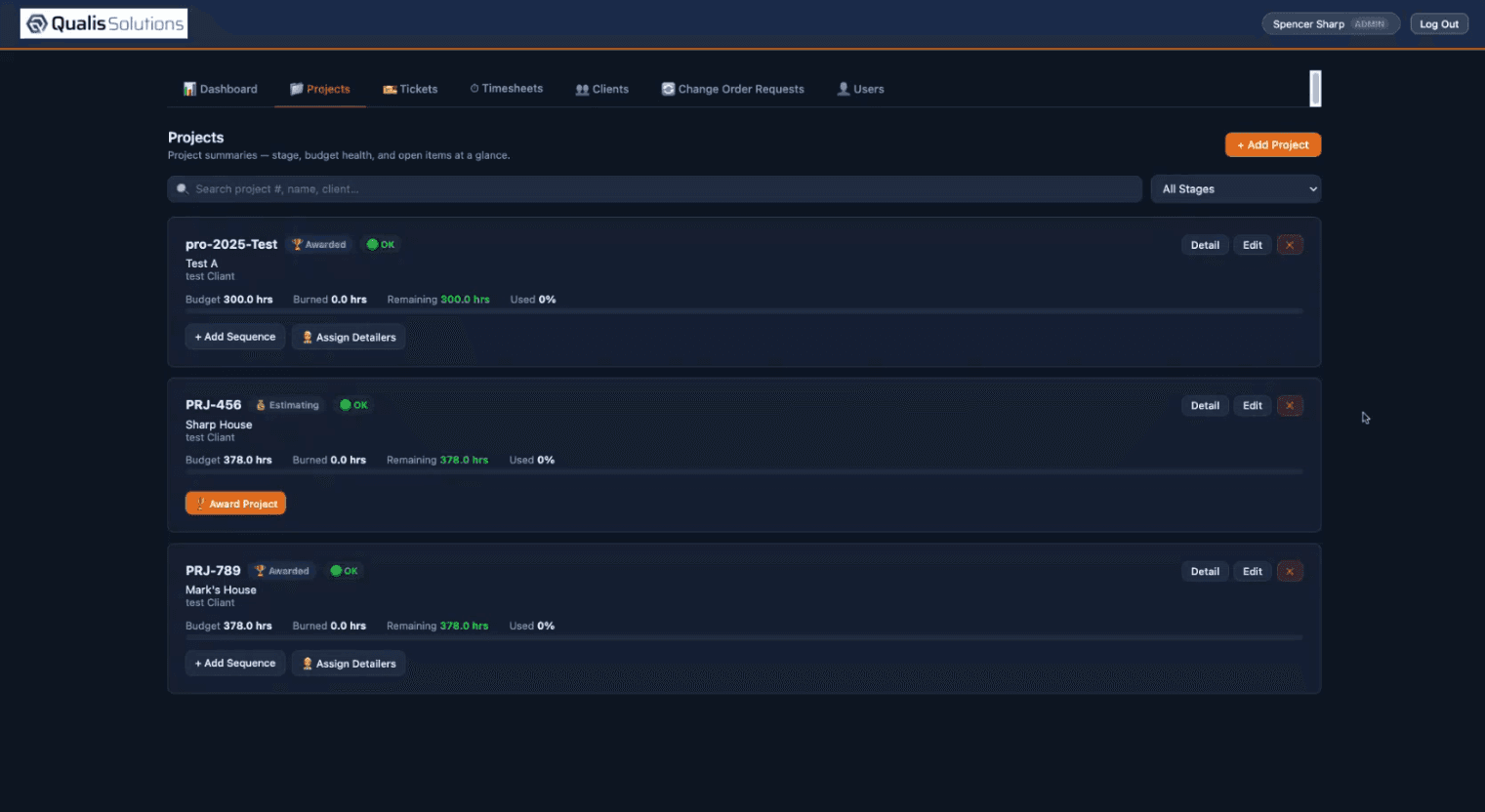Screen dimensions: 1485x812
Task: Click PRJ-456 budget usage progress bar
Action: 744,471
